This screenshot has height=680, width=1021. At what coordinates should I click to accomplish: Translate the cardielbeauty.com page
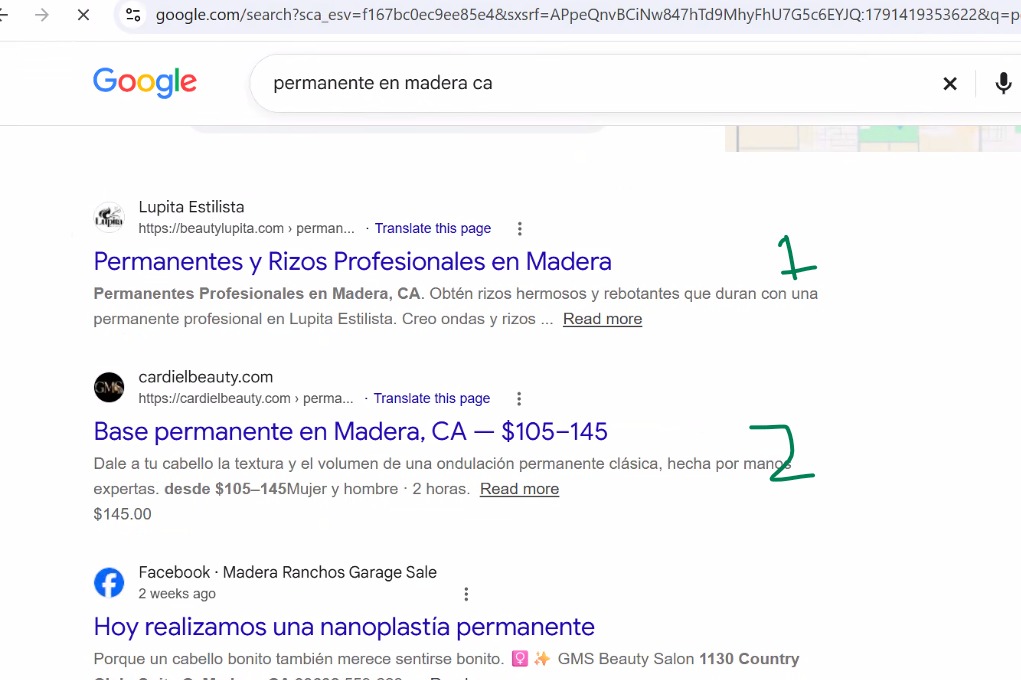[432, 399]
